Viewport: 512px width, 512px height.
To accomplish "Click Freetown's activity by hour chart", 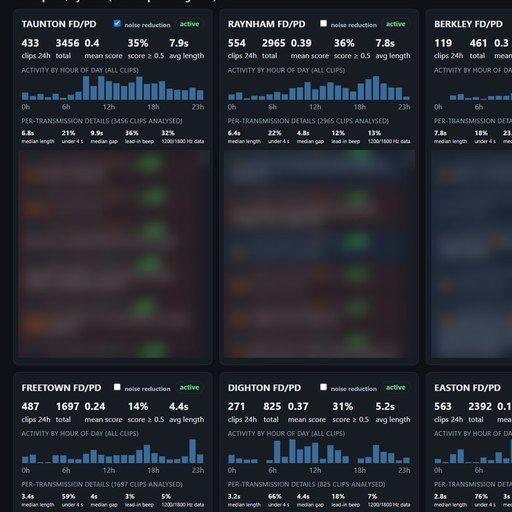I will coord(113,451).
